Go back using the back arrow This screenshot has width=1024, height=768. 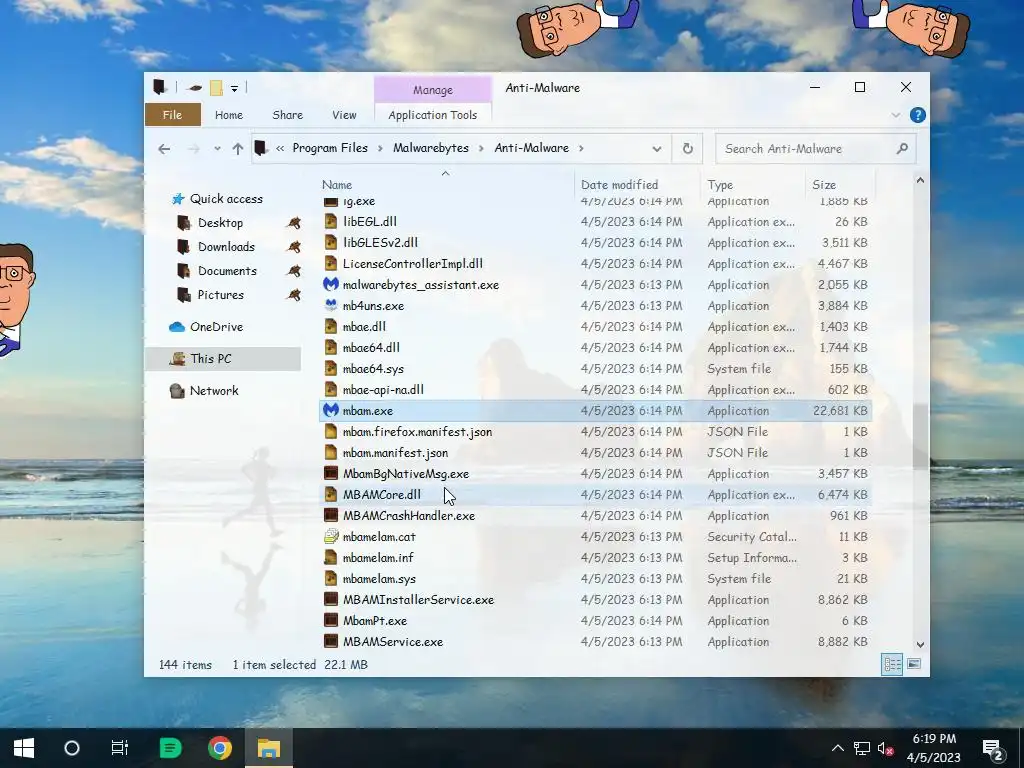[x=164, y=149]
